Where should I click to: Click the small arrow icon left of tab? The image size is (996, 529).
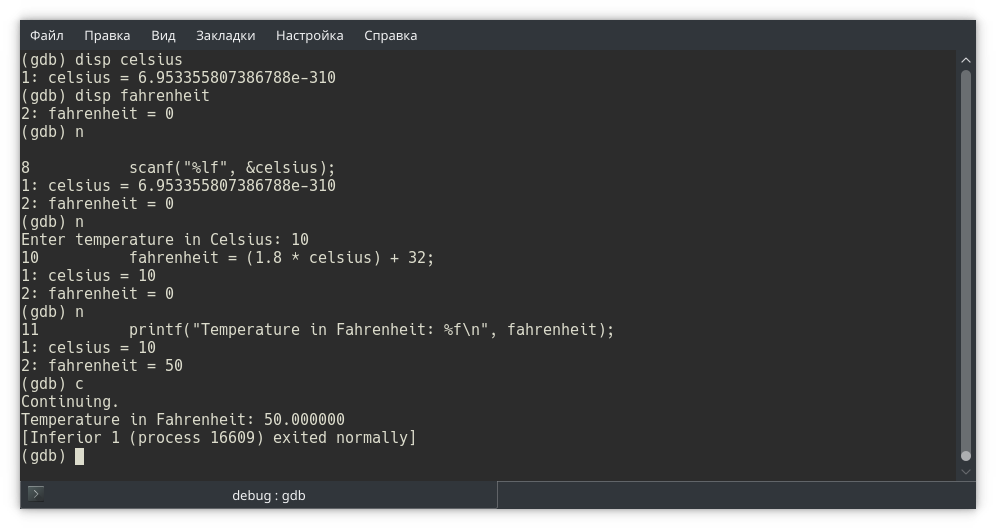tap(36, 493)
